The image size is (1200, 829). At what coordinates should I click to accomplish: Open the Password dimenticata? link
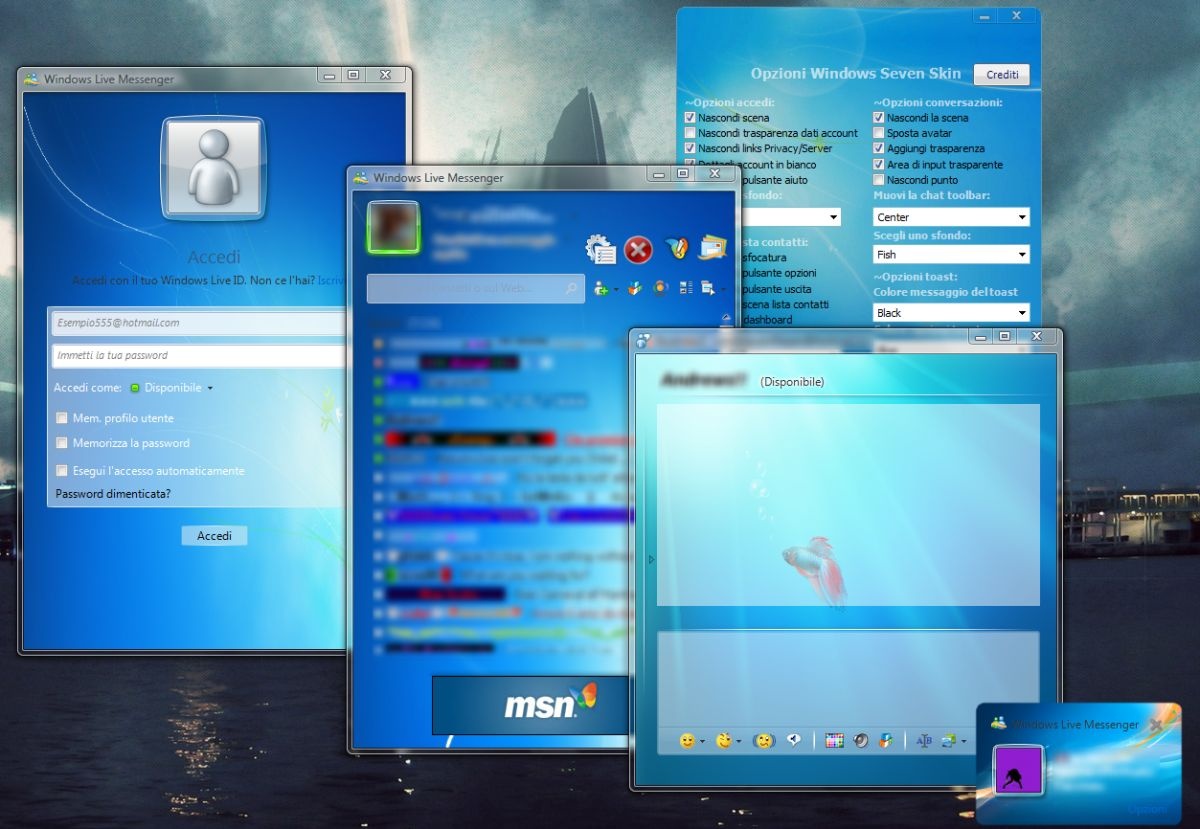tap(113, 494)
